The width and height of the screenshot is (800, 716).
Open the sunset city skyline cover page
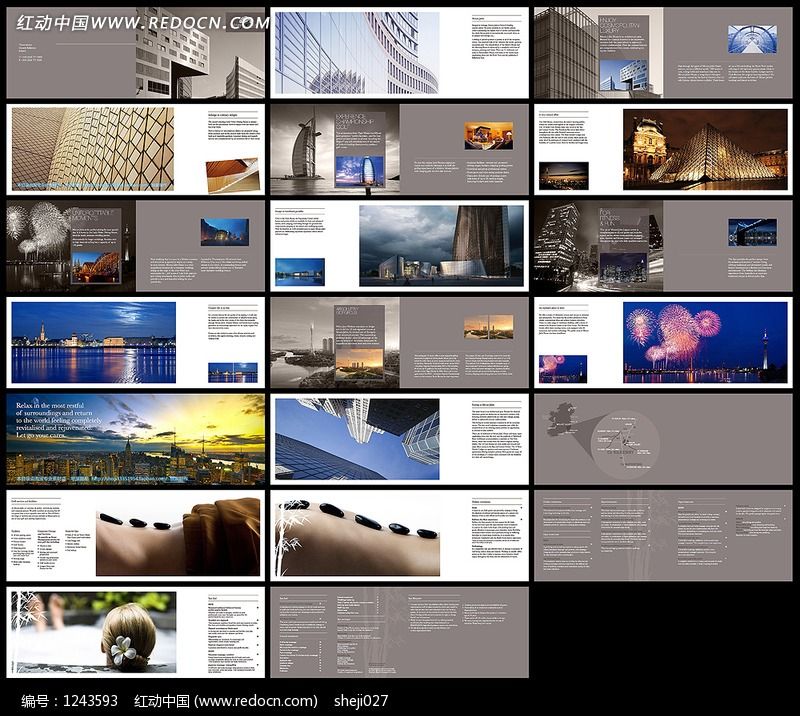(136, 439)
